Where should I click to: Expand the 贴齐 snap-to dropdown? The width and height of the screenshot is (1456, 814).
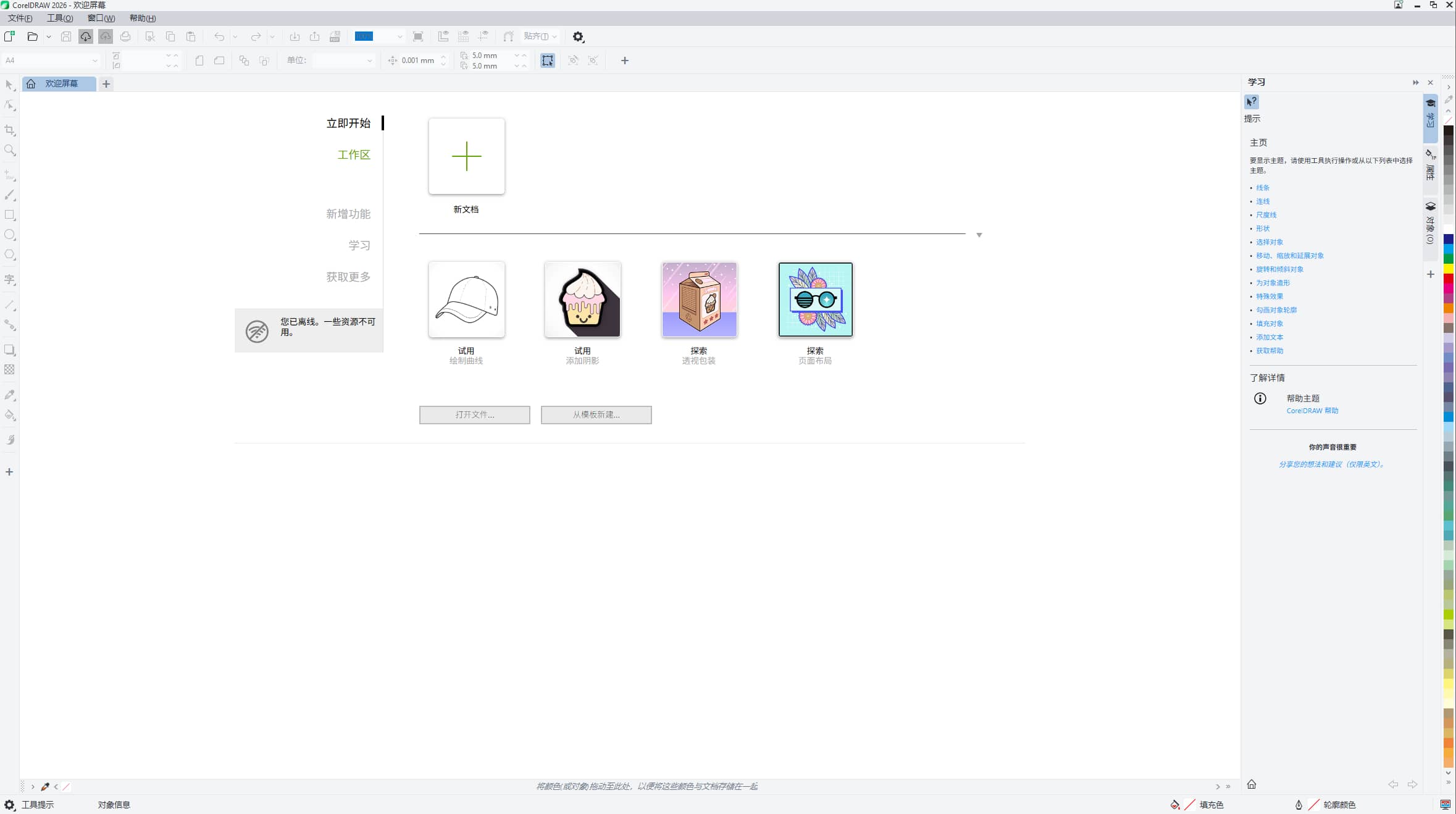pyautogui.click(x=541, y=36)
